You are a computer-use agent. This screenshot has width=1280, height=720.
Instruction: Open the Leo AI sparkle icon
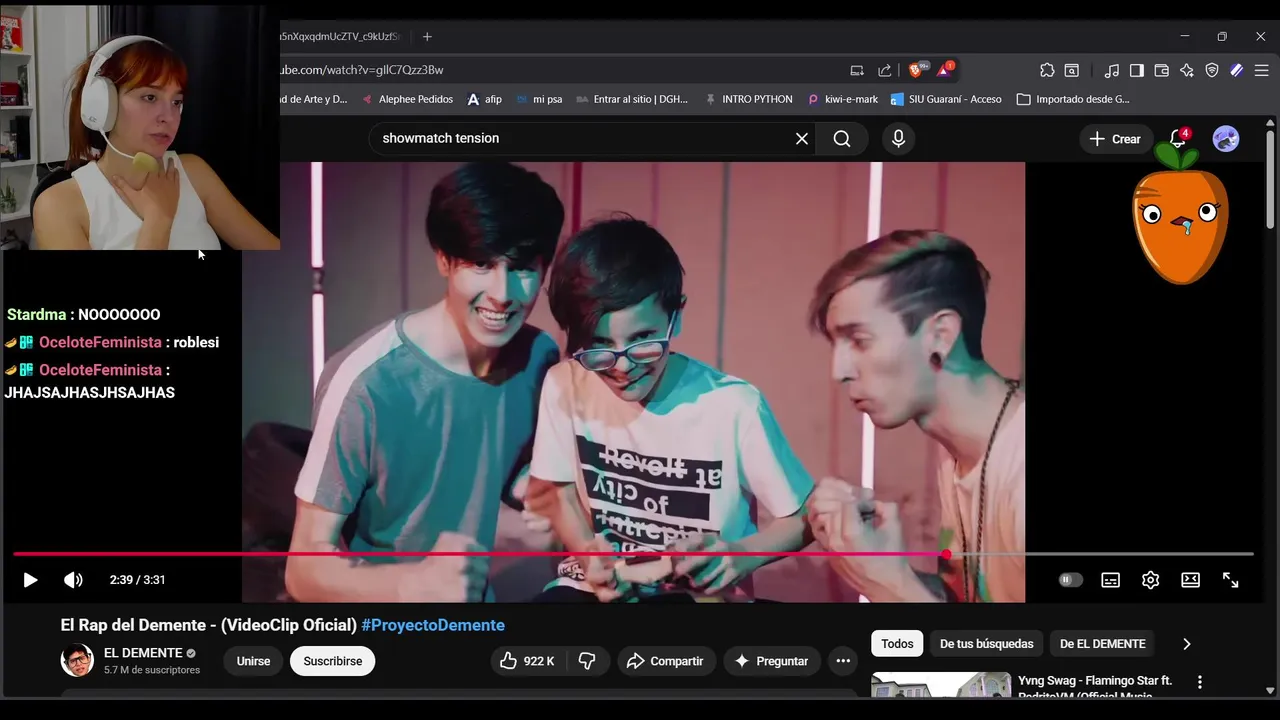(x=1187, y=70)
